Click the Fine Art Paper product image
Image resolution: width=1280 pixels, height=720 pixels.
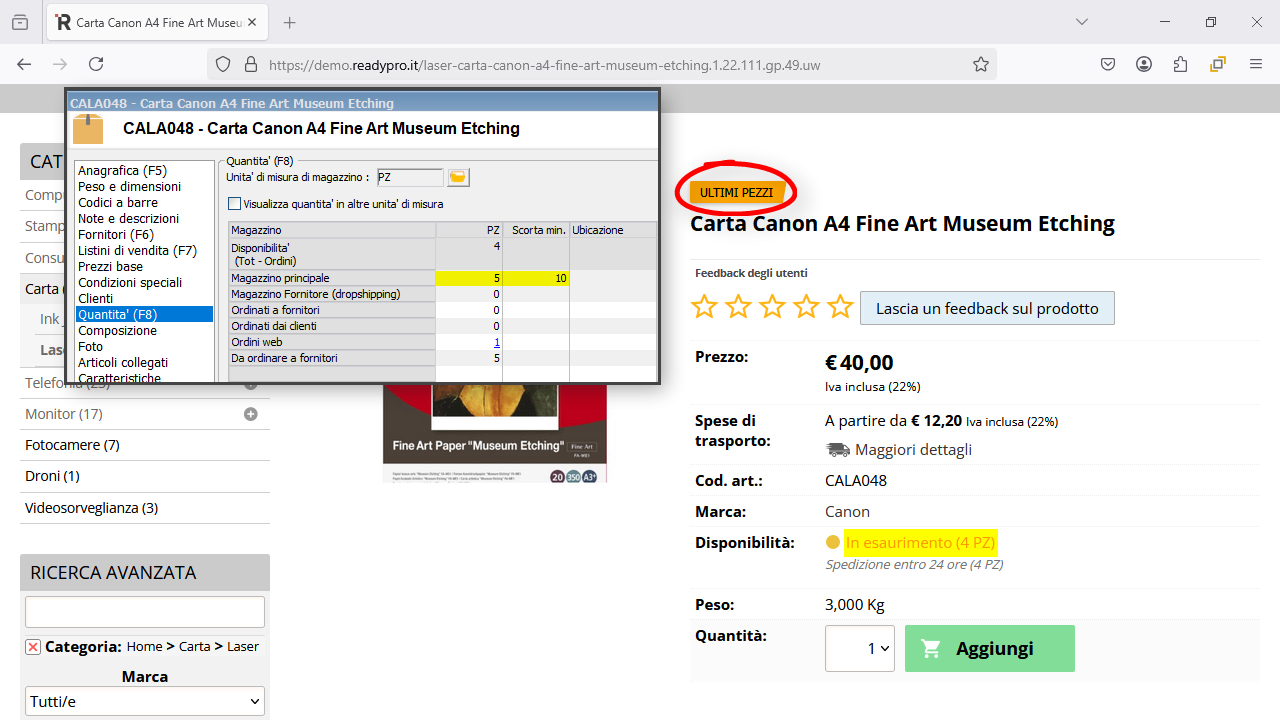(495, 432)
